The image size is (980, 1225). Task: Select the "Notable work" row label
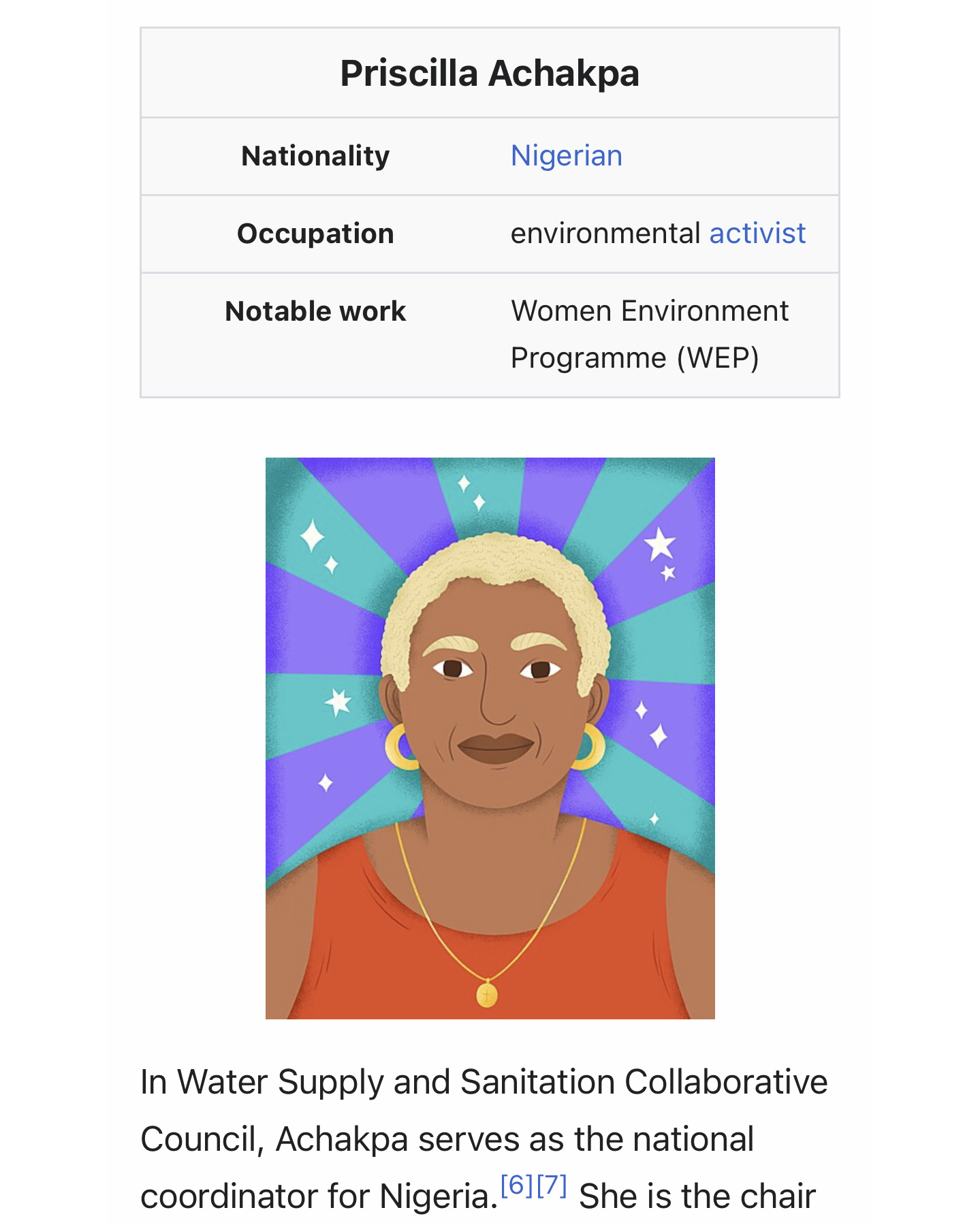315,311
